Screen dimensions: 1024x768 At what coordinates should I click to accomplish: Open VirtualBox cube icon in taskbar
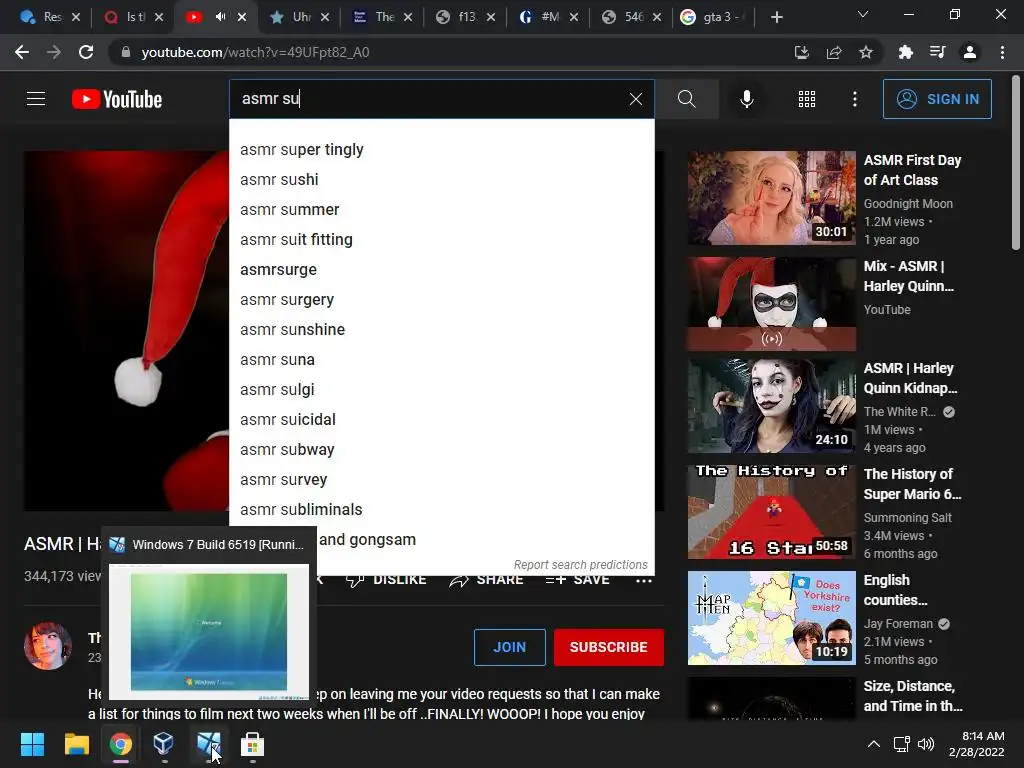tap(164, 744)
